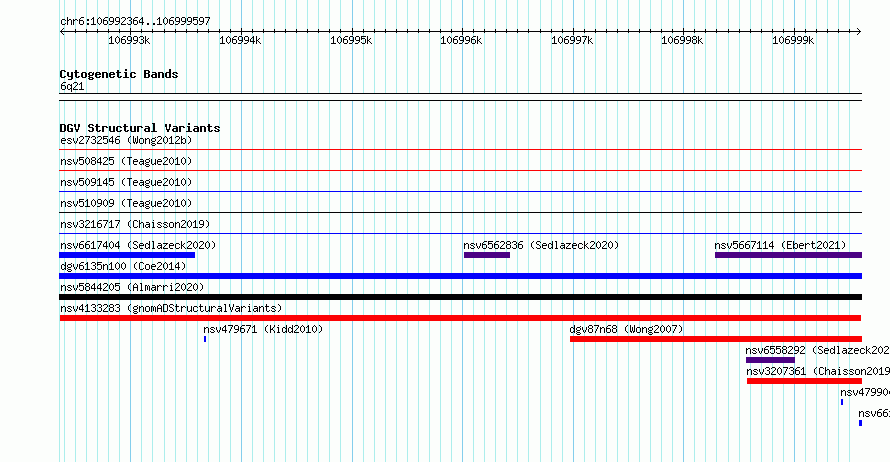The image size is (890, 462).
Task: Click the left arrowhead of the ruler
Action: (x=62, y=32)
